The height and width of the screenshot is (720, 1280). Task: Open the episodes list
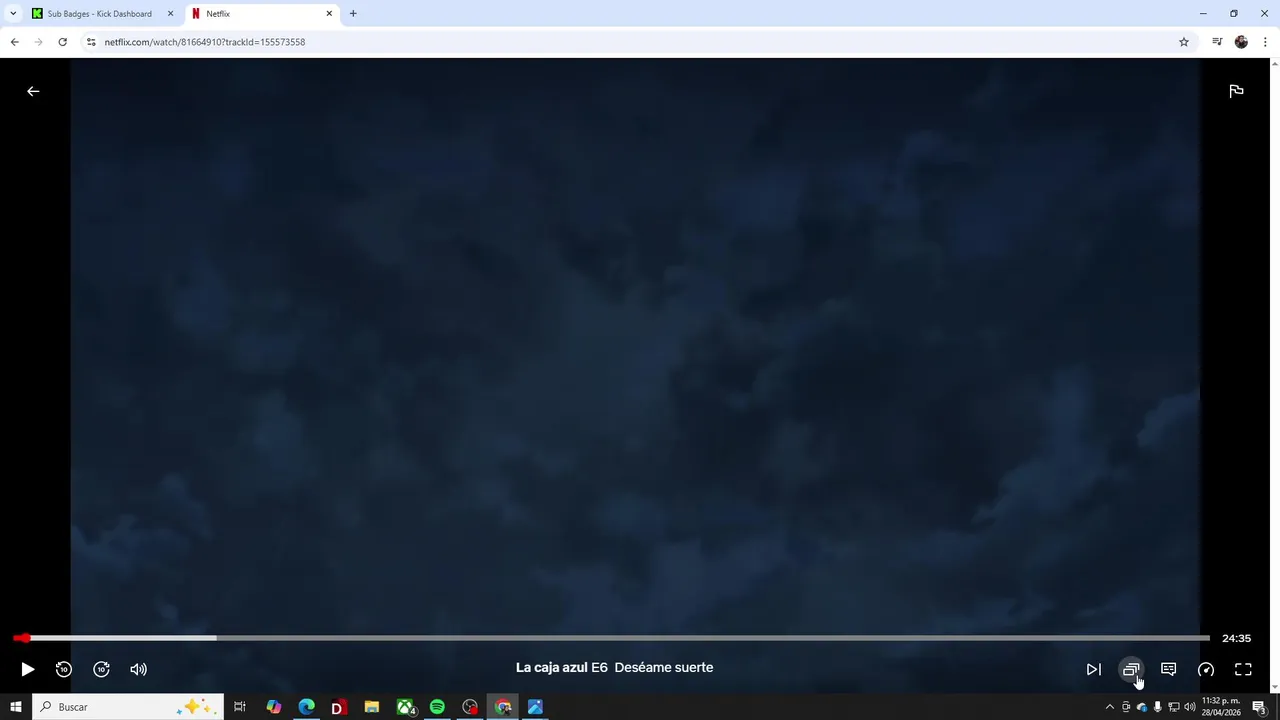[x=1131, y=669]
